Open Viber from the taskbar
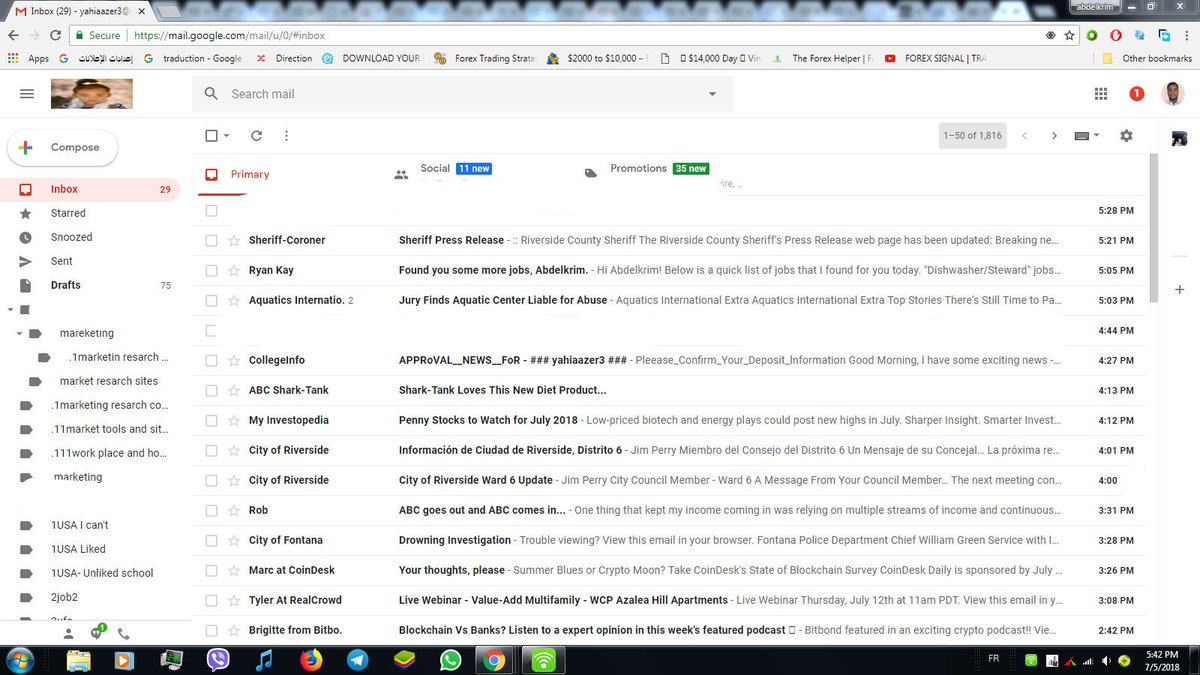Screen dimensions: 1200x675 click(x=218, y=660)
